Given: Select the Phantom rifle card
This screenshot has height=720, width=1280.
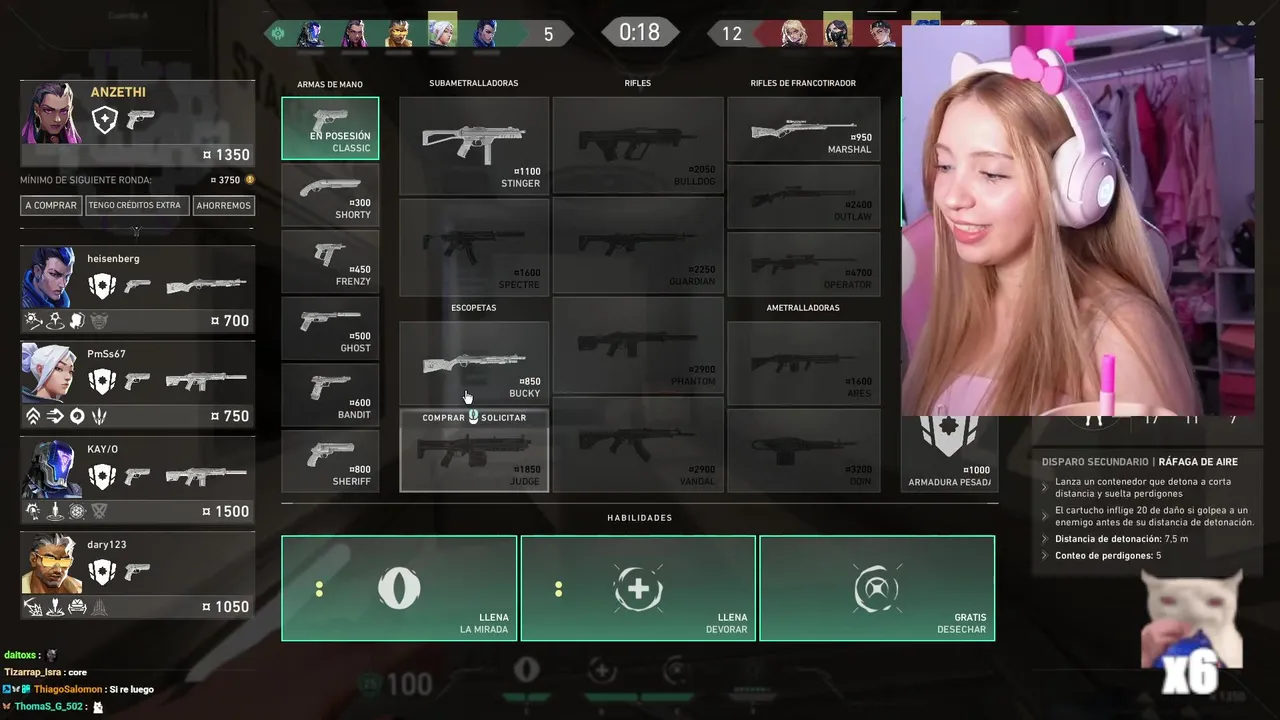Looking at the screenshot, I should click(638, 346).
